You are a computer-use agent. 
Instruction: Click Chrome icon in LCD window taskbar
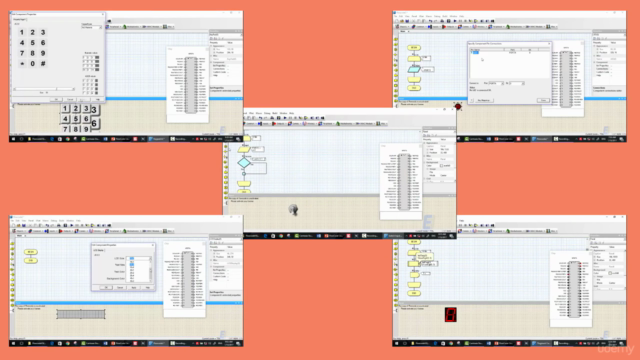[68, 344]
